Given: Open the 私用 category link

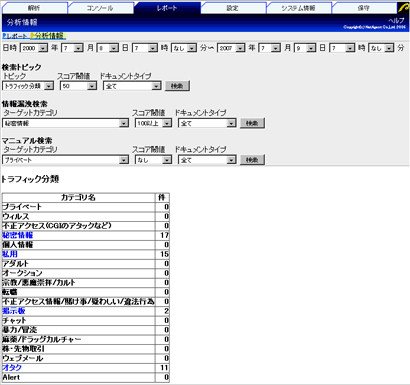Looking at the screenshot, I should coord(10,254).
